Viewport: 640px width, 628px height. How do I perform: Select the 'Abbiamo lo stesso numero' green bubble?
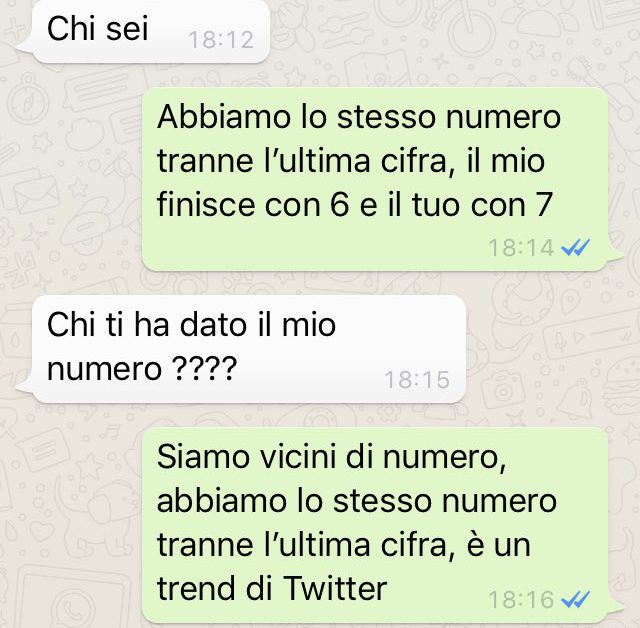coord(382,179)
